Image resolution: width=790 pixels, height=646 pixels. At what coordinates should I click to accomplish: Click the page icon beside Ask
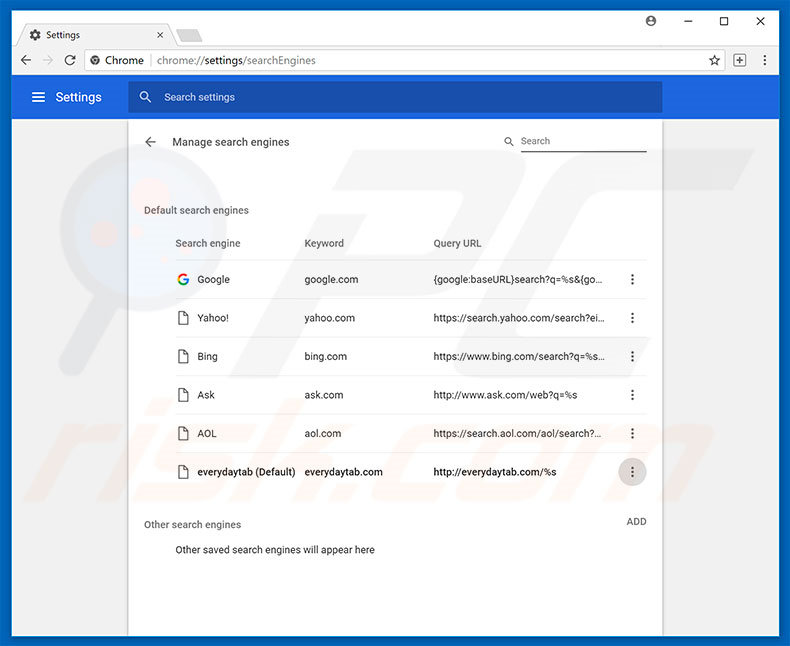[x=183, y=395]
